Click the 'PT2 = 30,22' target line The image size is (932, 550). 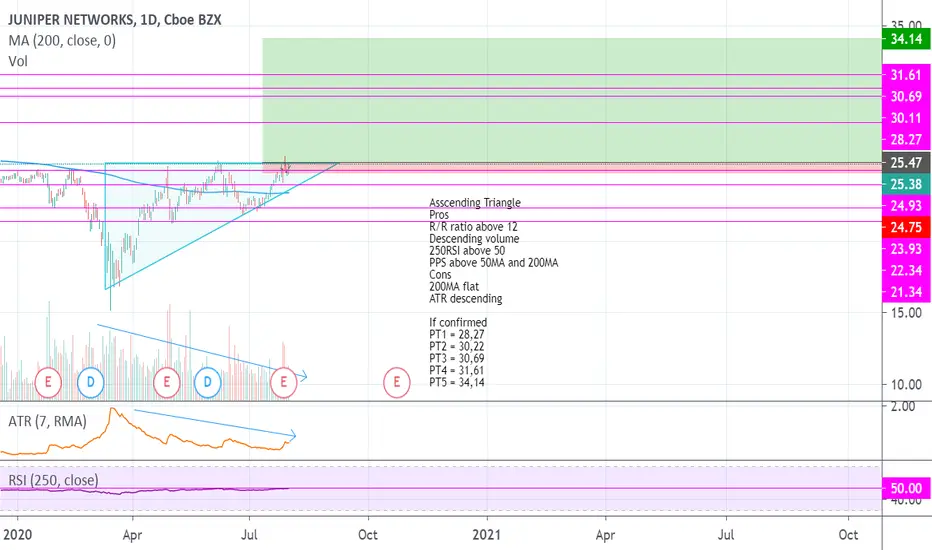[456, 346]
